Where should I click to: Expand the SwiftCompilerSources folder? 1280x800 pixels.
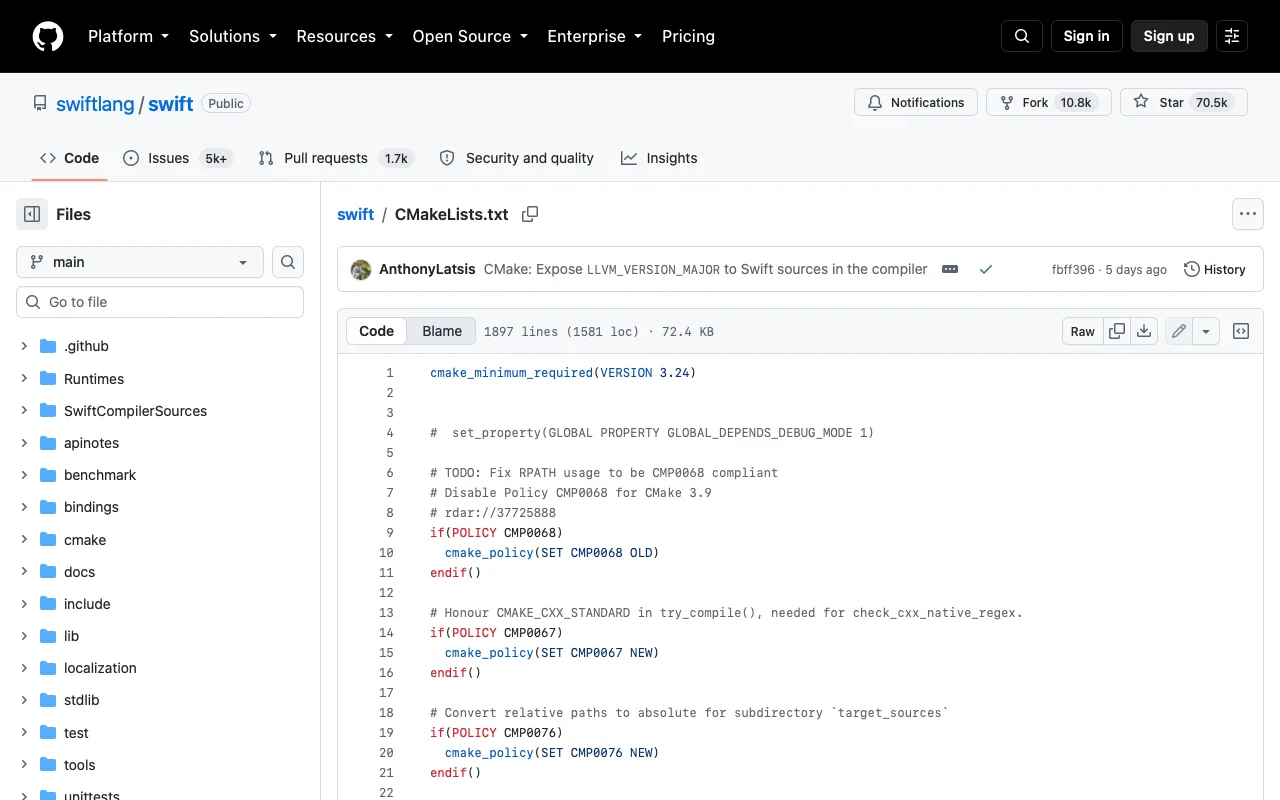pyautogui.click(x=24, y=411)
